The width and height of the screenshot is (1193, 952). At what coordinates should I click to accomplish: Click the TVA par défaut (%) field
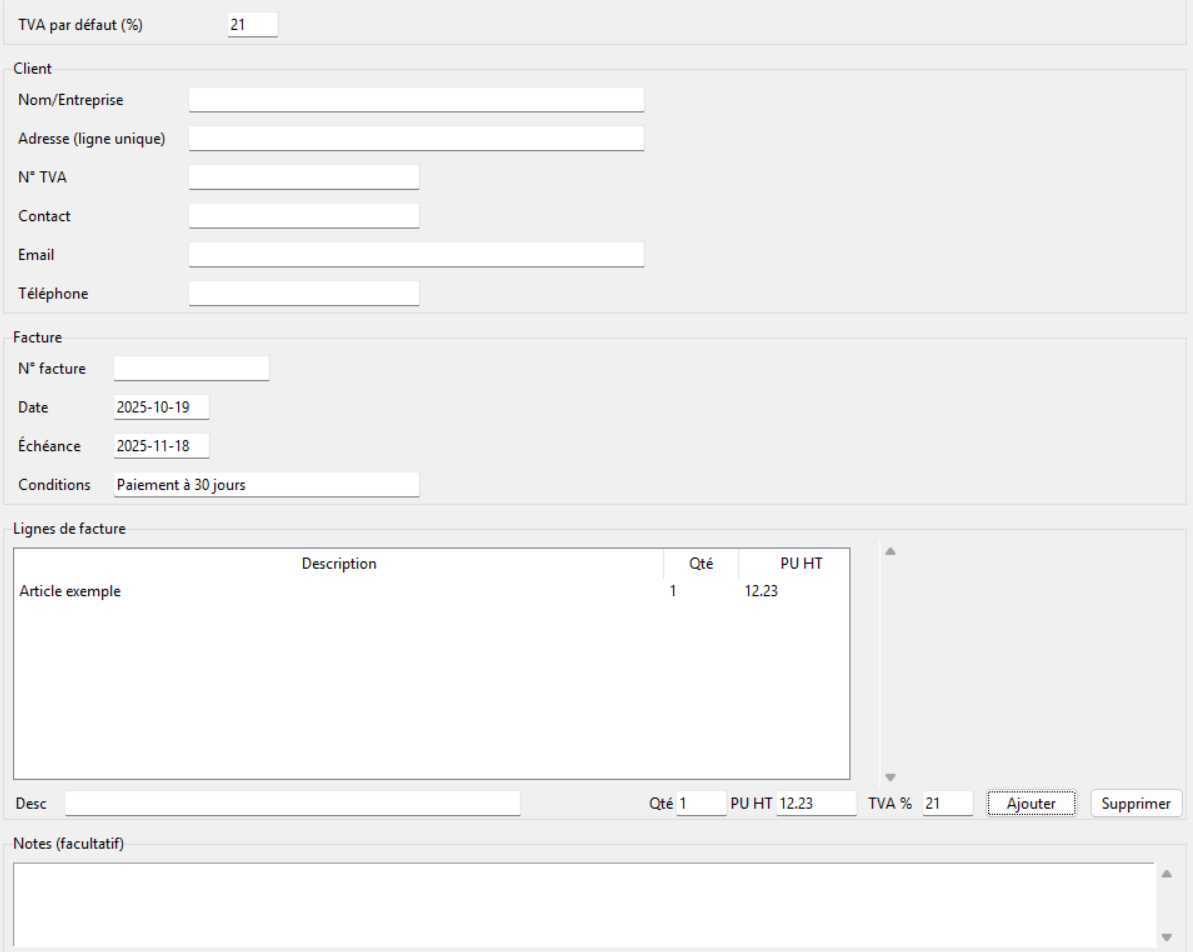coord(253,25)
